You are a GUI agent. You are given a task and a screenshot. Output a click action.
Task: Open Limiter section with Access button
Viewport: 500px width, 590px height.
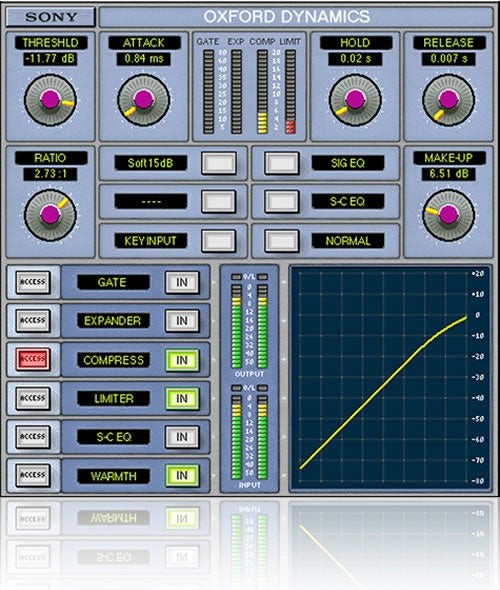(33, 398)
